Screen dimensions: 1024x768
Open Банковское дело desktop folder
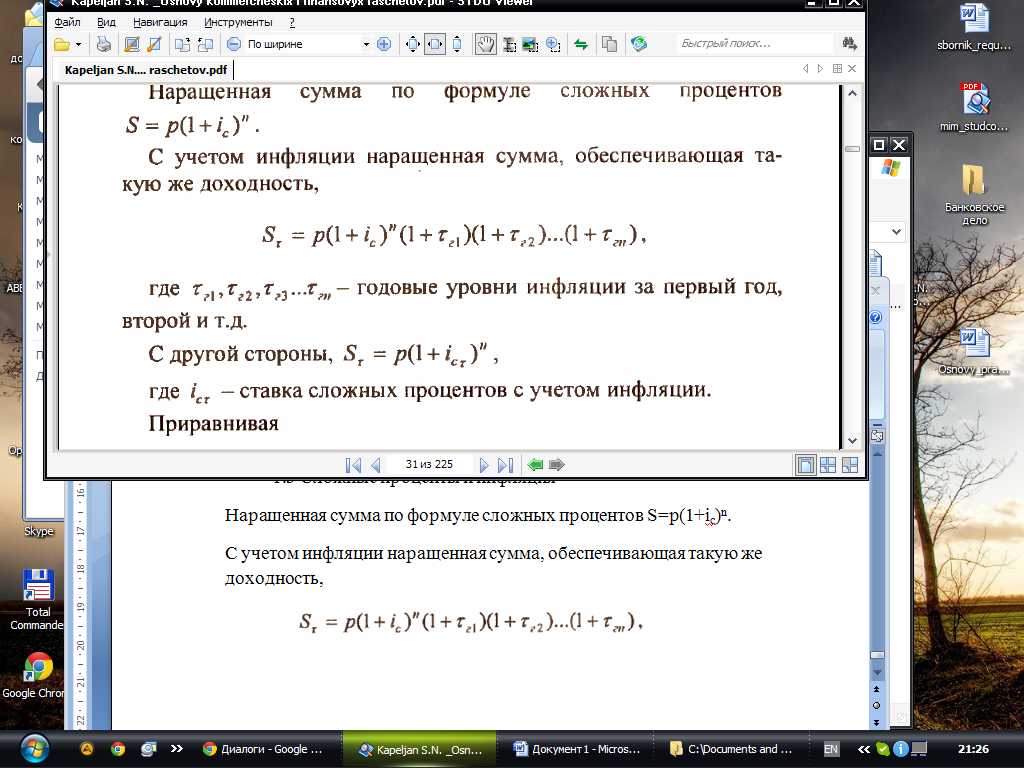[x=974, y=195]
